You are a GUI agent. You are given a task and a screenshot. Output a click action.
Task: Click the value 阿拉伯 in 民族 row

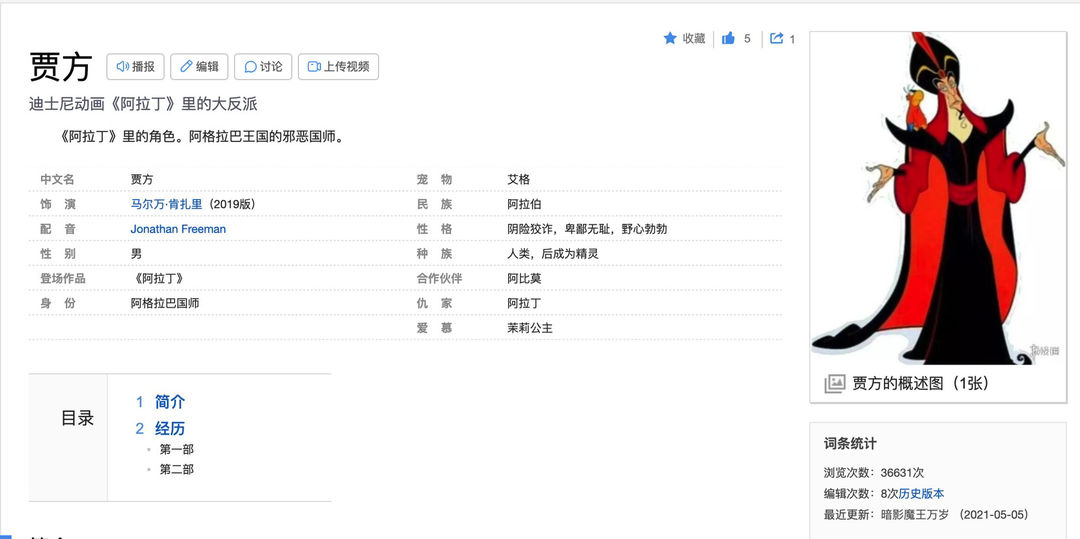pyautogui.click(x=524, y=204)
